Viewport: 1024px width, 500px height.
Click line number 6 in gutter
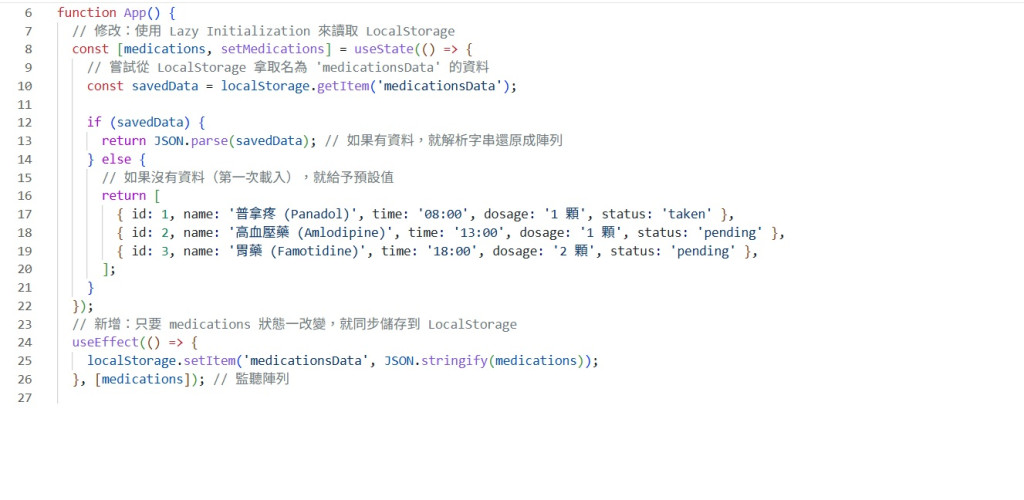click(x=27, y=13)
